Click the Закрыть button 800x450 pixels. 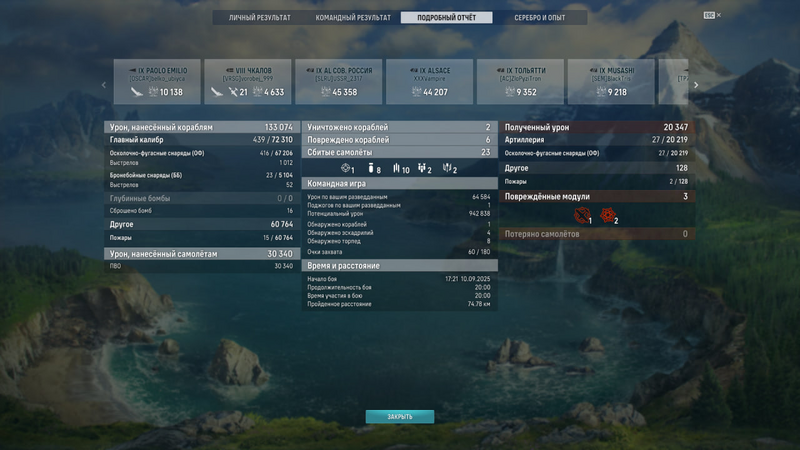coord(400,417)
